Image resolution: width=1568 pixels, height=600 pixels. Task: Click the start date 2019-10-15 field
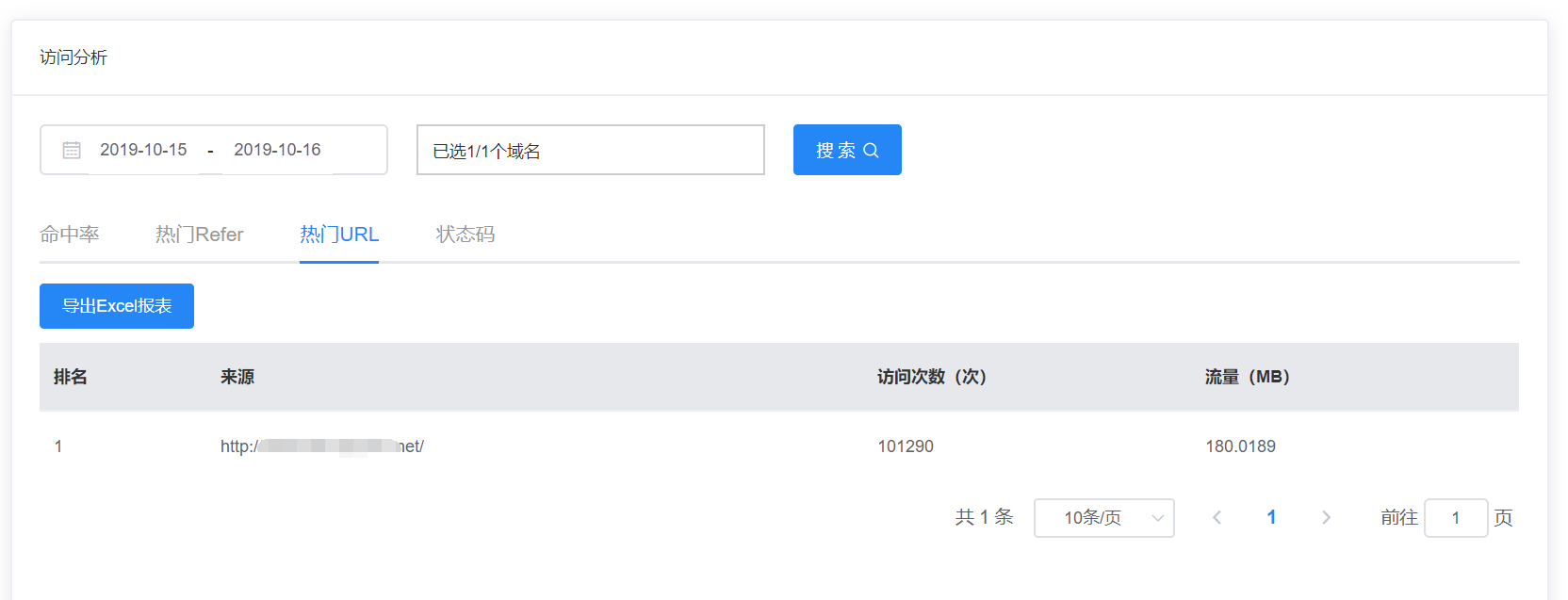pyautogui.click(x=143, y=150)
